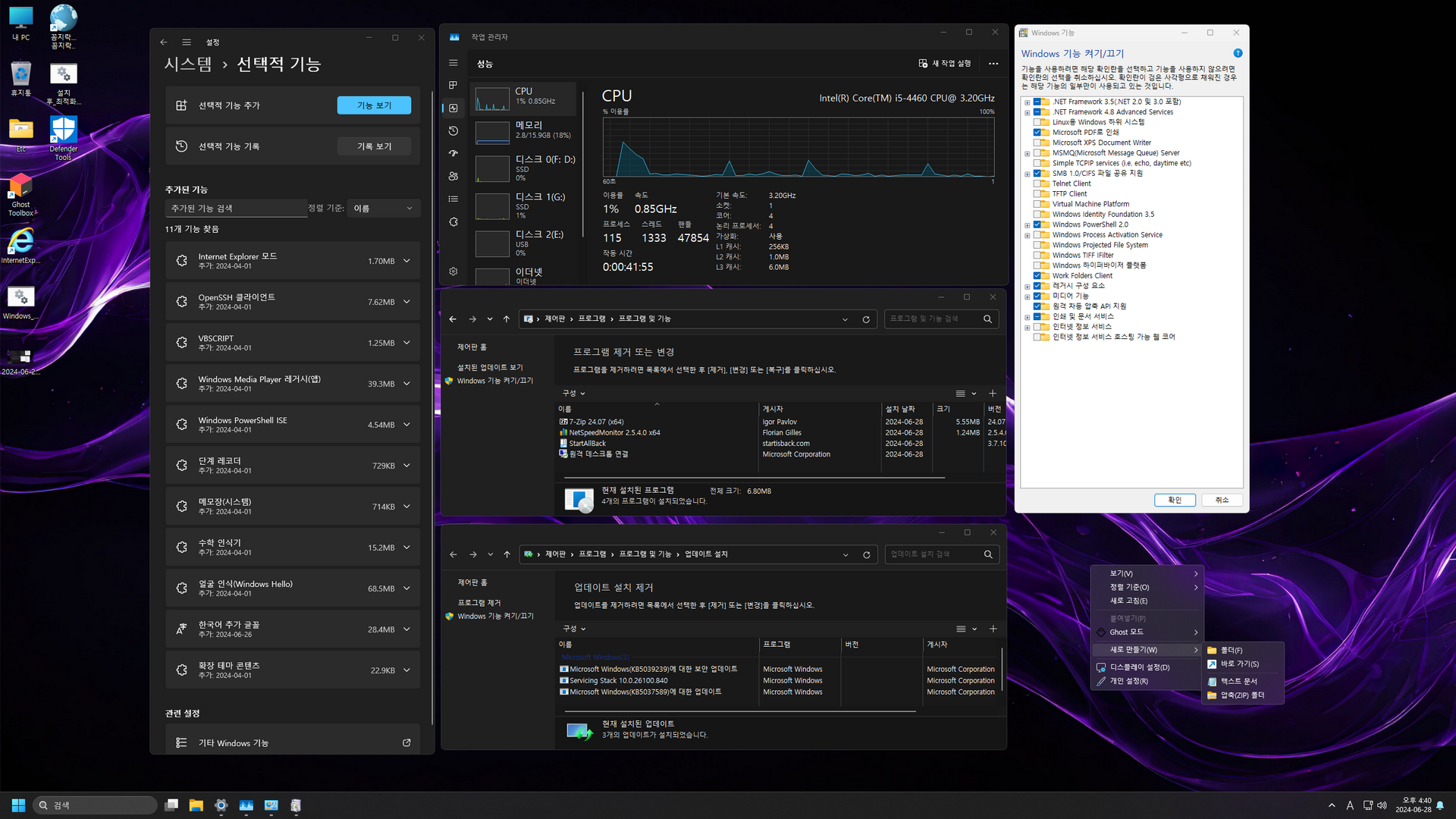Open File Explorer from taskbar
The width and height of the screenshot is (1456, 819).
coord(196,805)
